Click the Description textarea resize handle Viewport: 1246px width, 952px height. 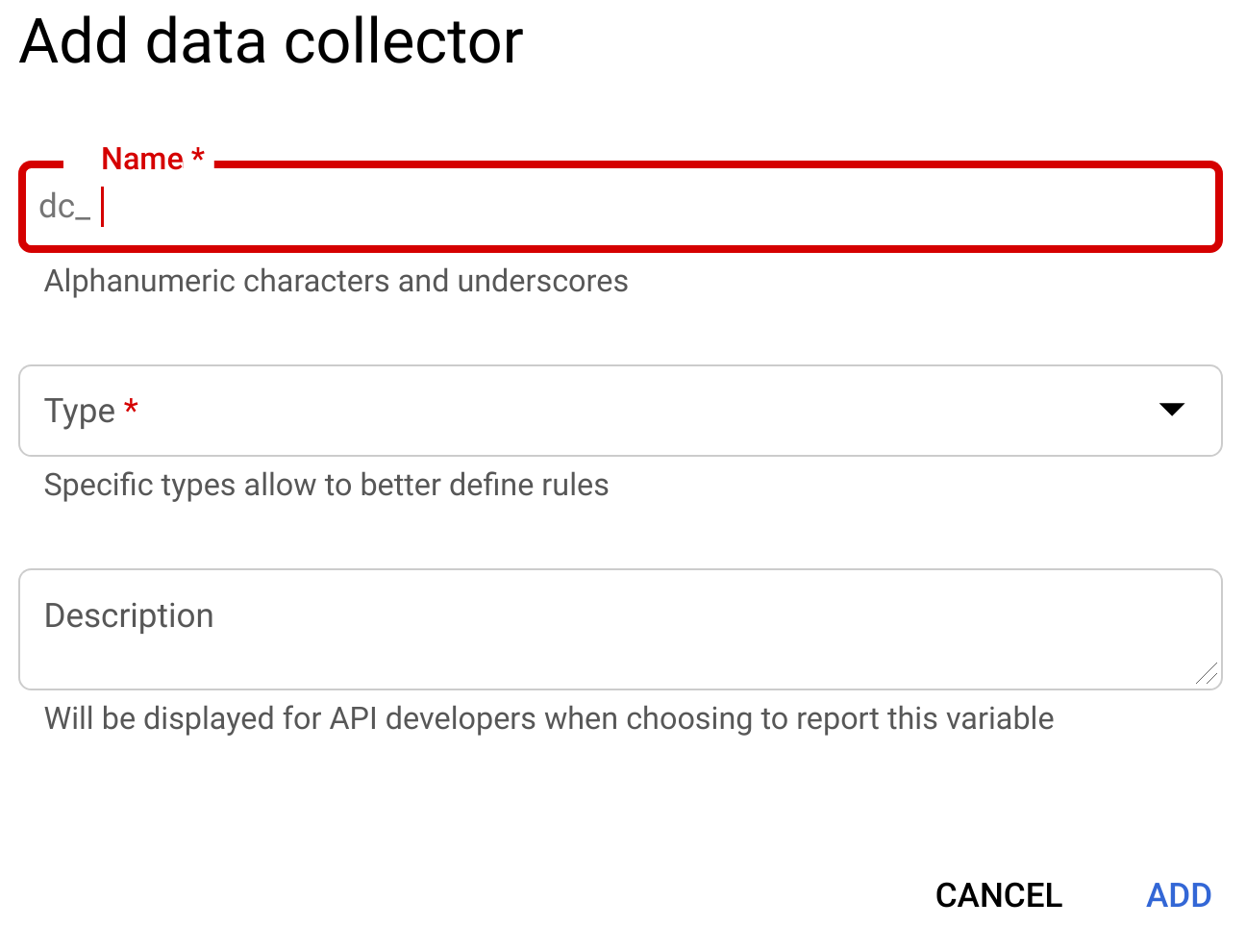coord(1209,676)
